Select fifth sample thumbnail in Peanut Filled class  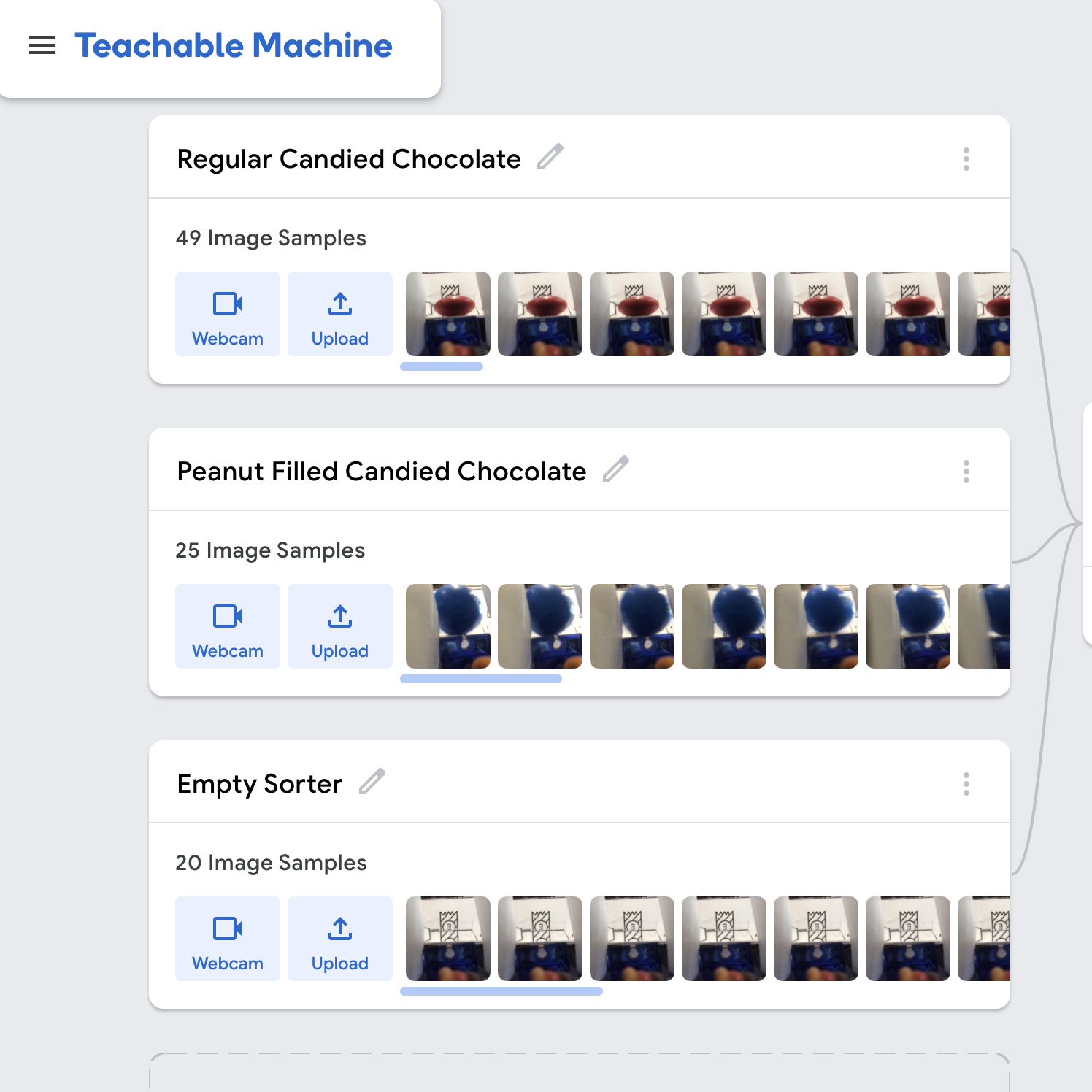point(816,626)
